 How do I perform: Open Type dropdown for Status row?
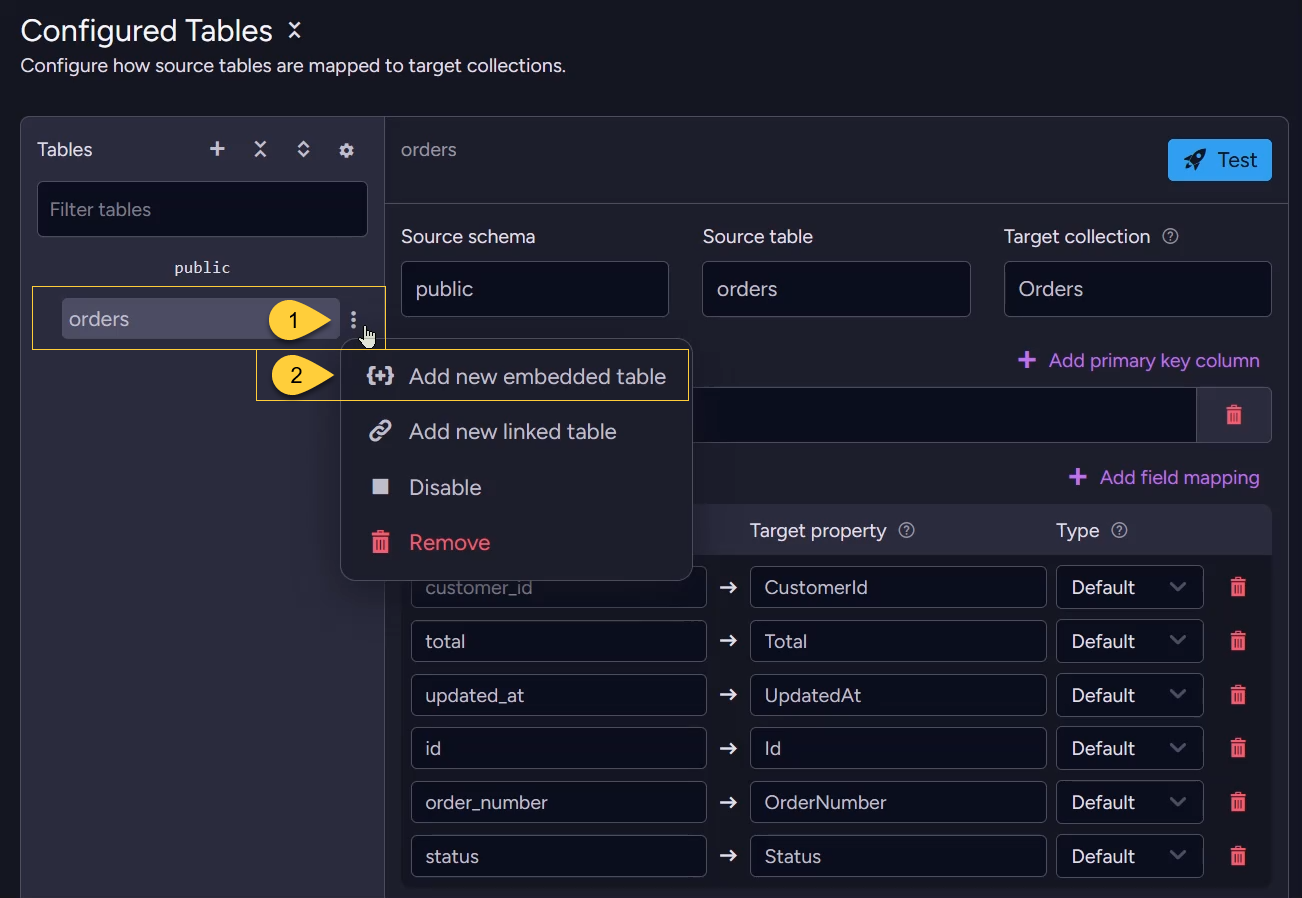tap(1129, 856)
